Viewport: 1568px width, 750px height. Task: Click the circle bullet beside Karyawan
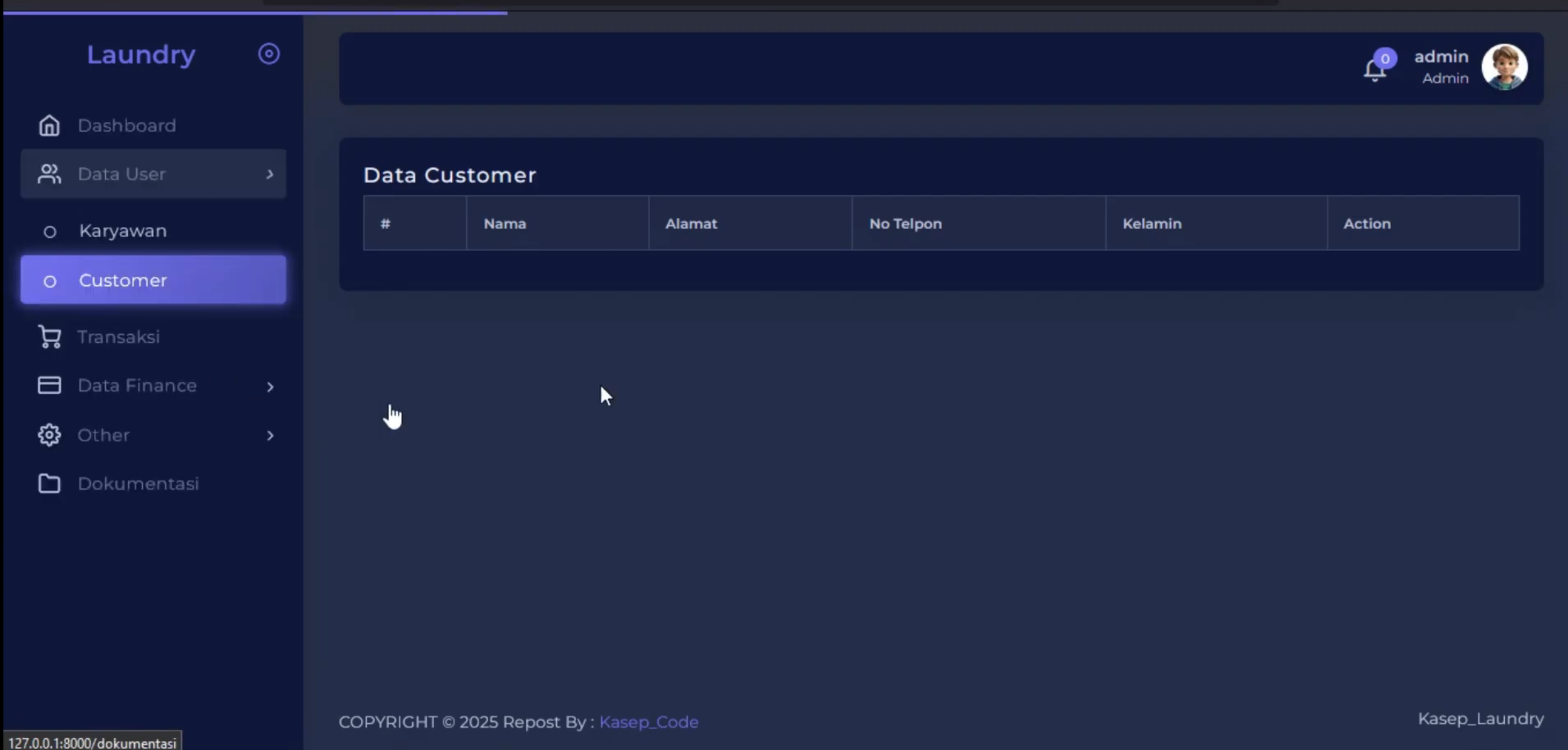coord(50,232)
